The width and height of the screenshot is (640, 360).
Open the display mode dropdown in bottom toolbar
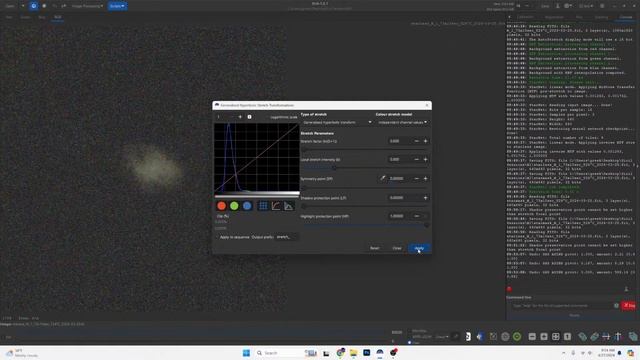442,337
